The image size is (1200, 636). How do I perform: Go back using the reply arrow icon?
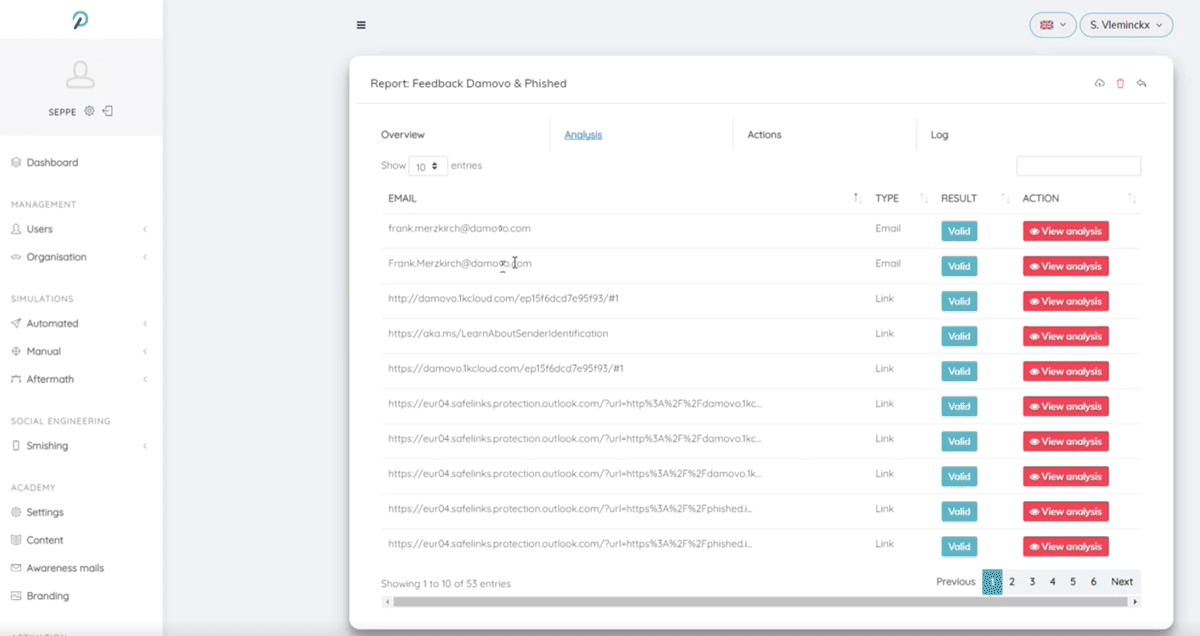click(1141, 83)
